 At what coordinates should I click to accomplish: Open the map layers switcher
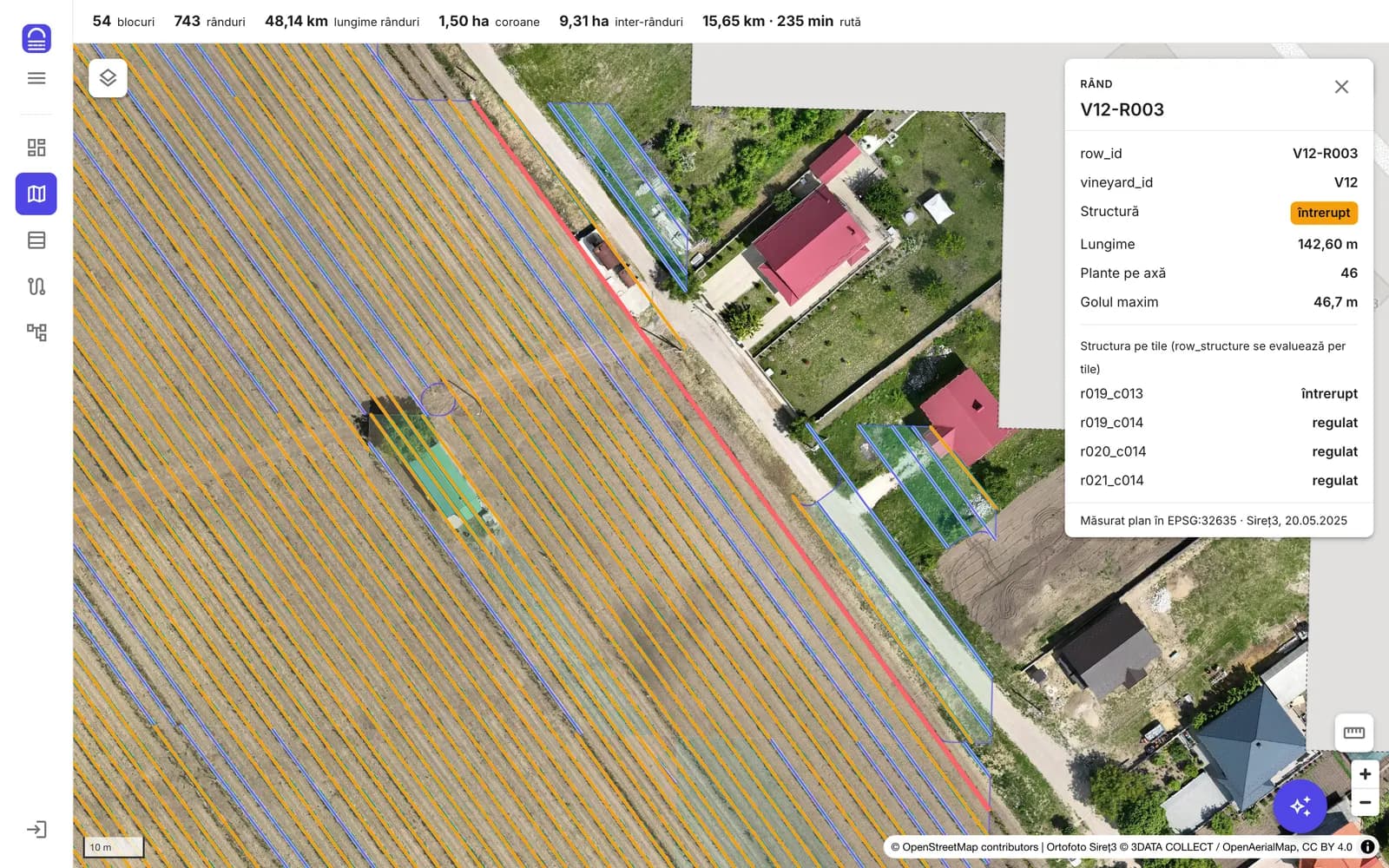click(x=108, y=78)
